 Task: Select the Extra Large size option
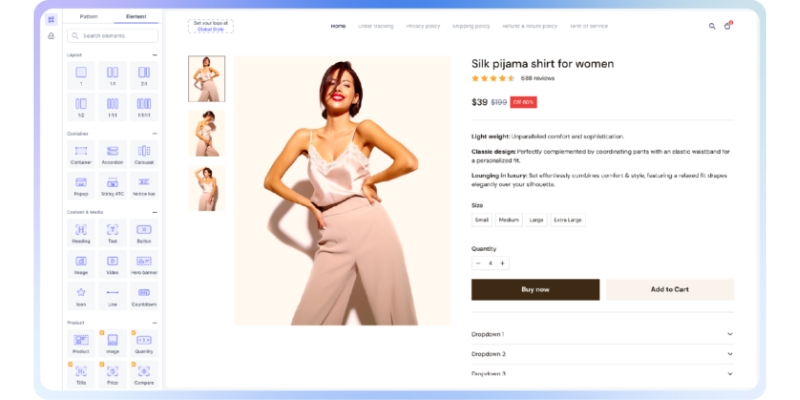567,220
